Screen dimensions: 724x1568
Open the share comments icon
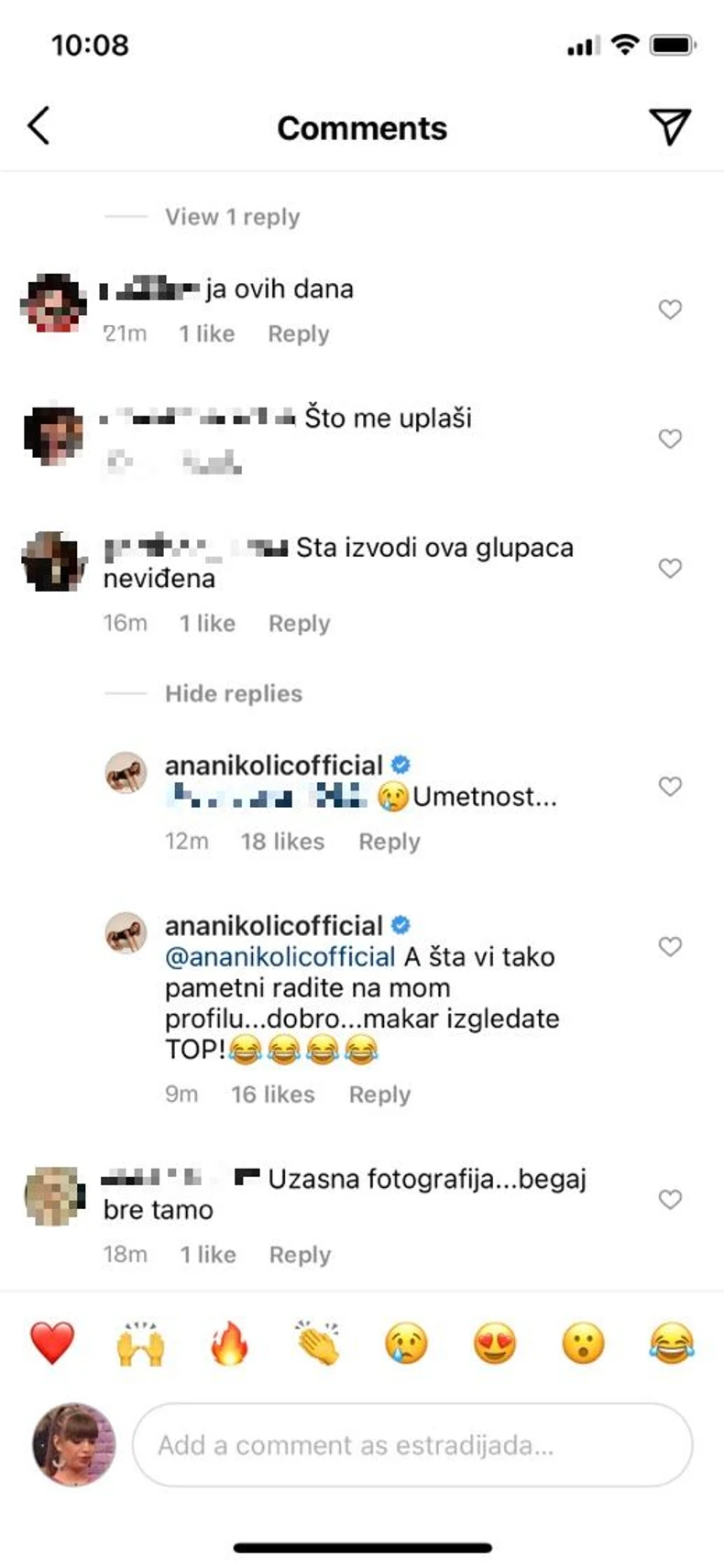pyautogui.click(x=672, y=126)
